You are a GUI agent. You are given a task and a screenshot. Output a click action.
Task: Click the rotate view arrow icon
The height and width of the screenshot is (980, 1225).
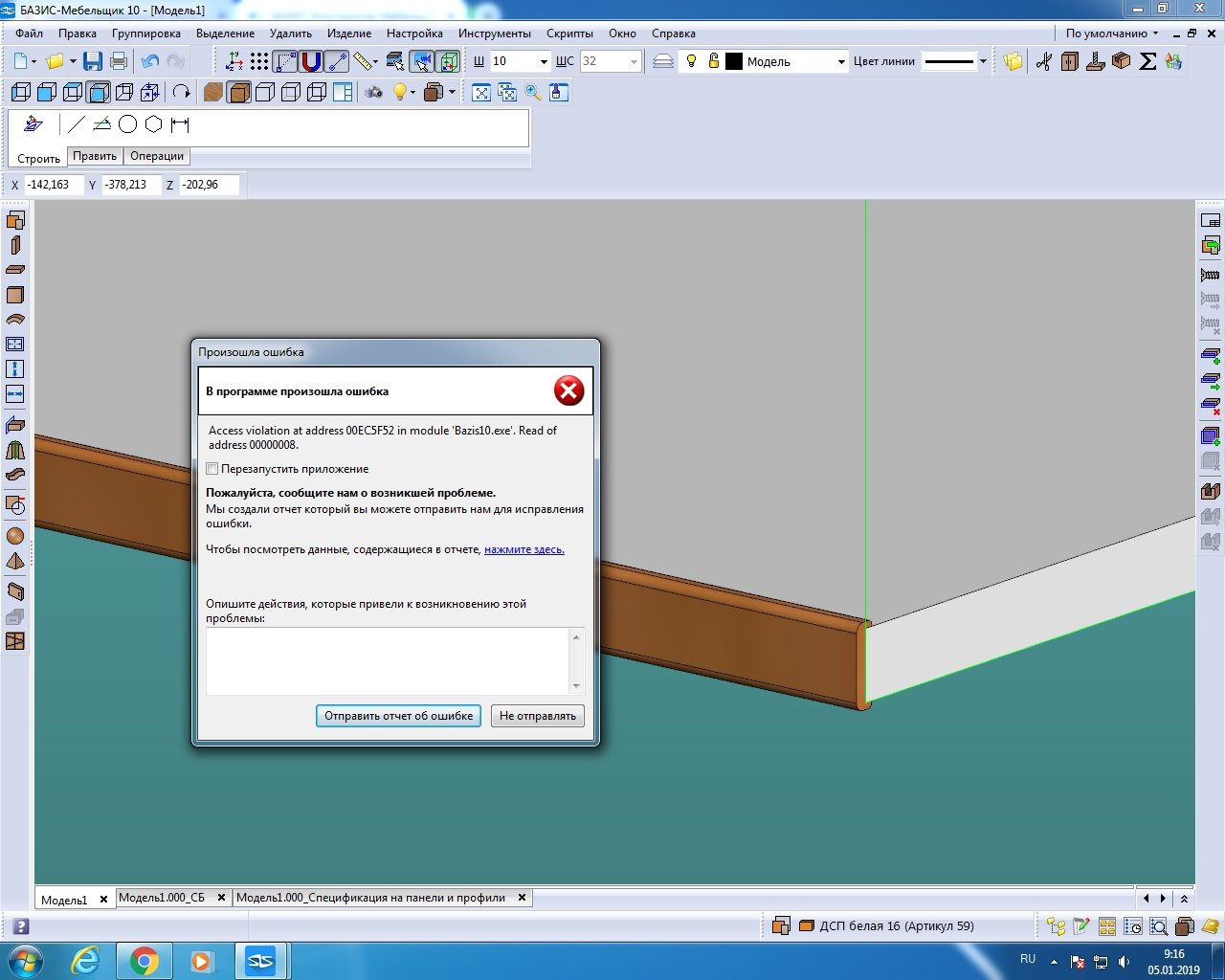tap(181, 92)
